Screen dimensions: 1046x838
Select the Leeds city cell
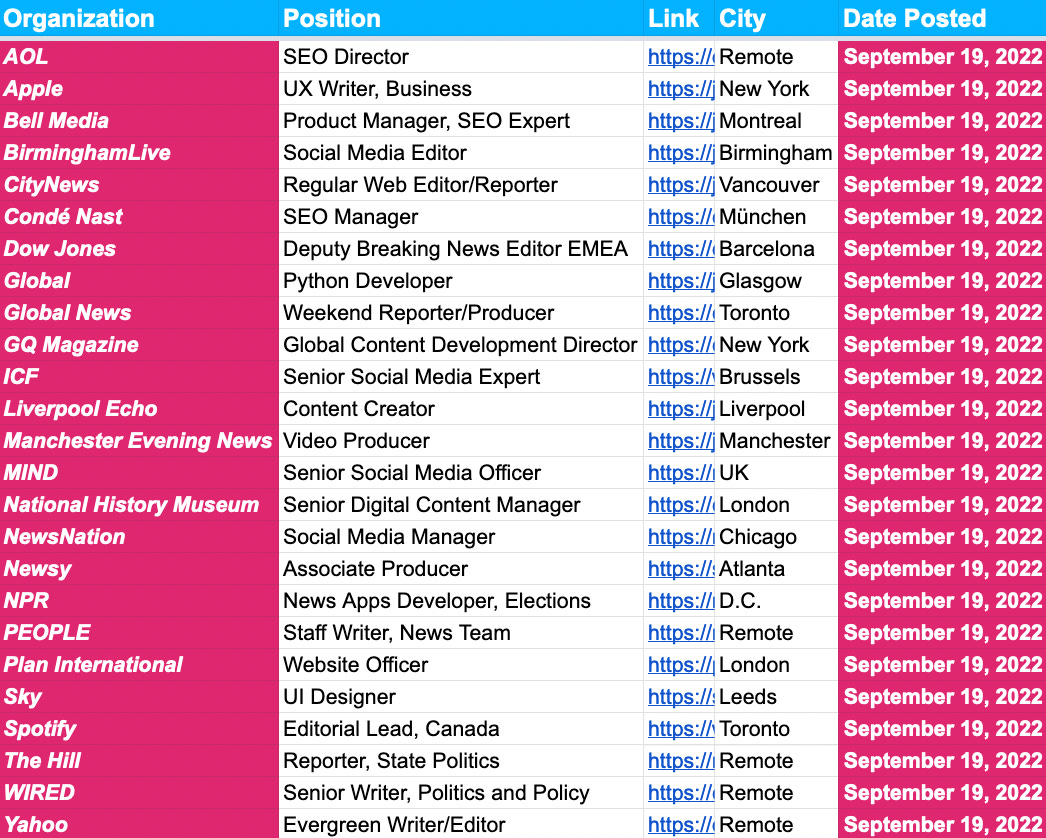click(x=776, y=697)
